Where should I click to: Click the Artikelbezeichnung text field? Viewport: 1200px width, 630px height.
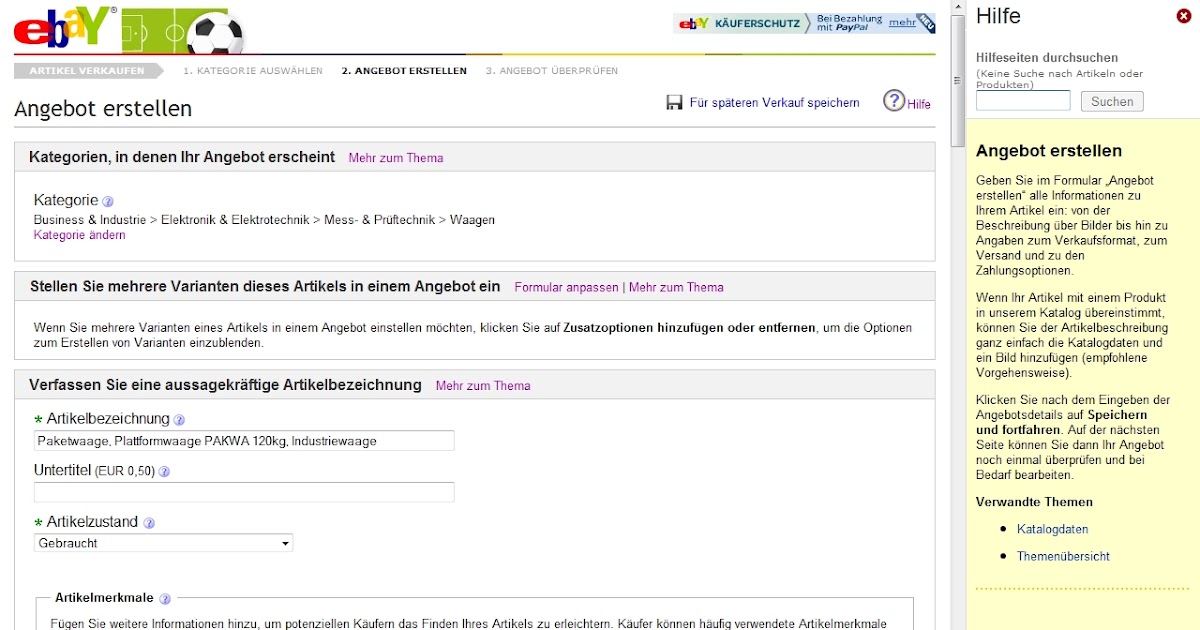coord(244,440)
